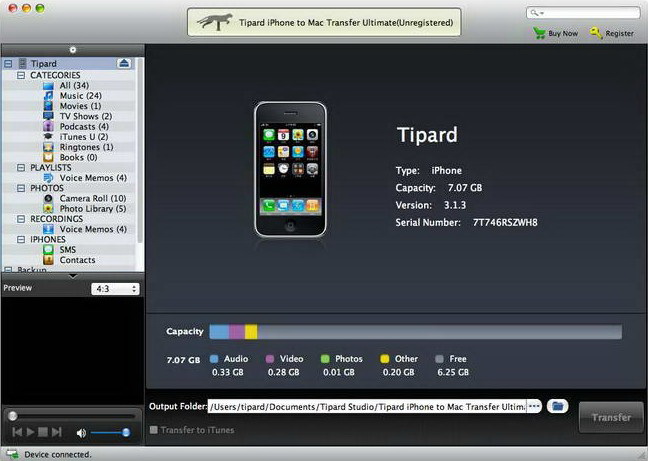Collapse the PLAYLISTS section
This screenshot has height=461, width=648.
[x=21, y=168]
